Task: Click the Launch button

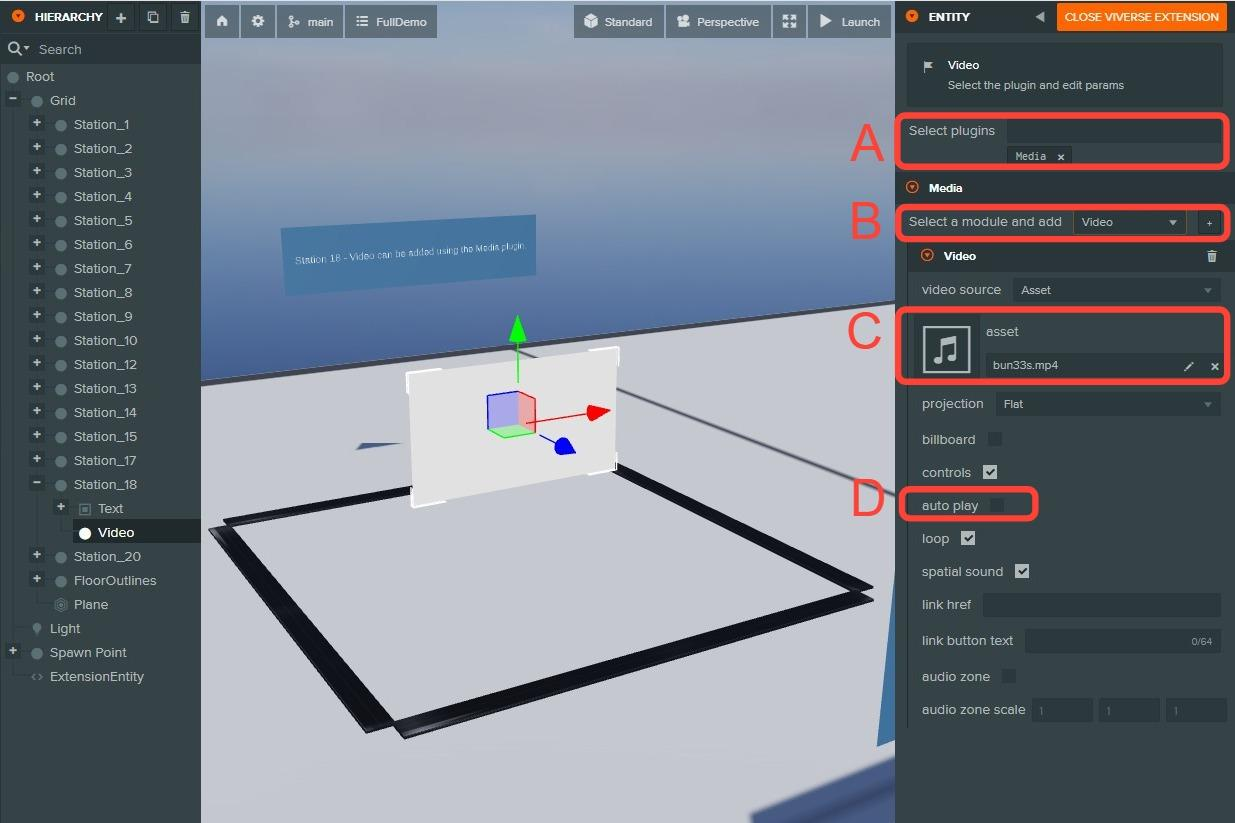Action: click(x=849, y=21)
